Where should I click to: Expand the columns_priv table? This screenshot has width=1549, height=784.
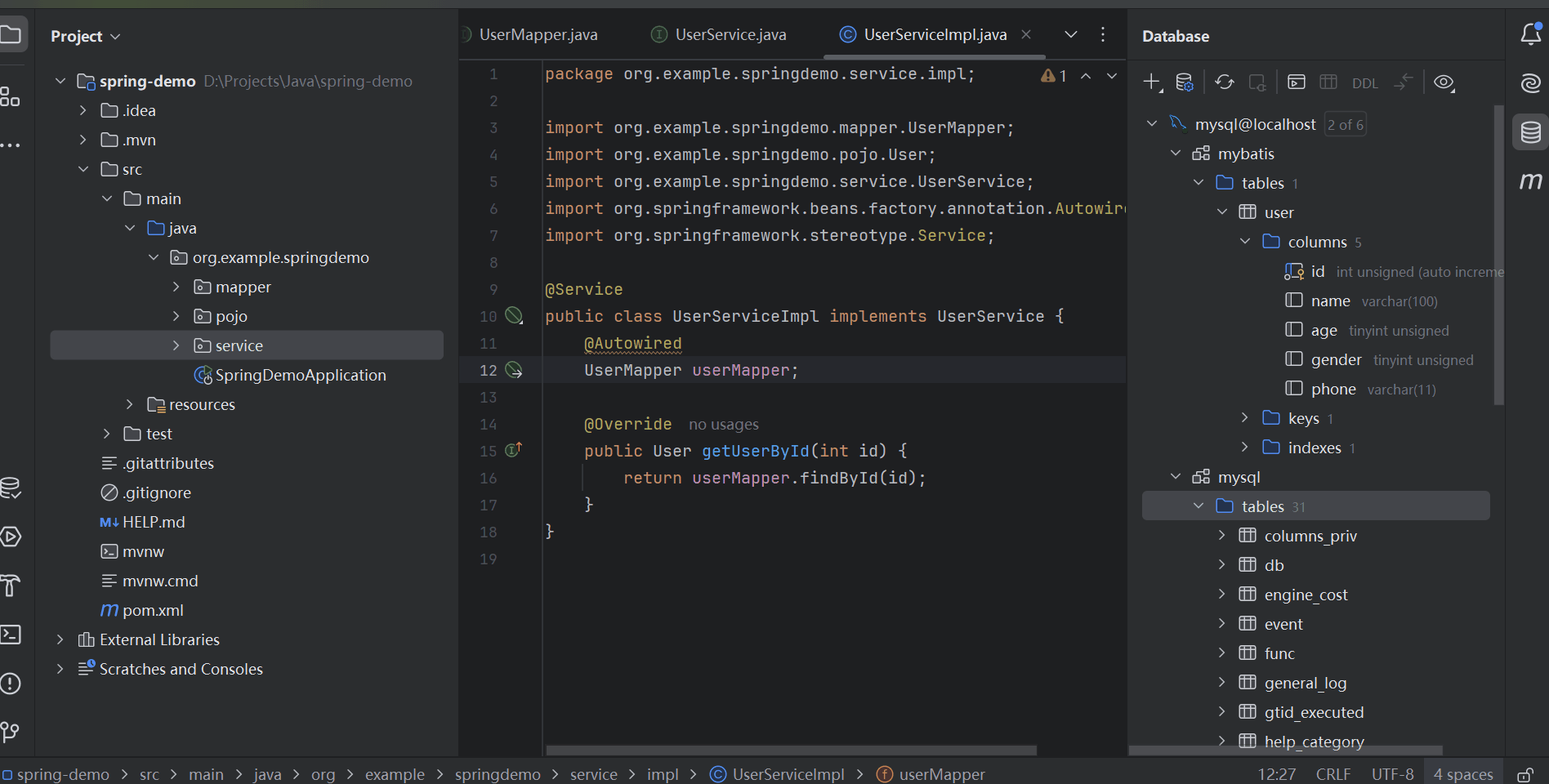click(x=1221, y=536)
